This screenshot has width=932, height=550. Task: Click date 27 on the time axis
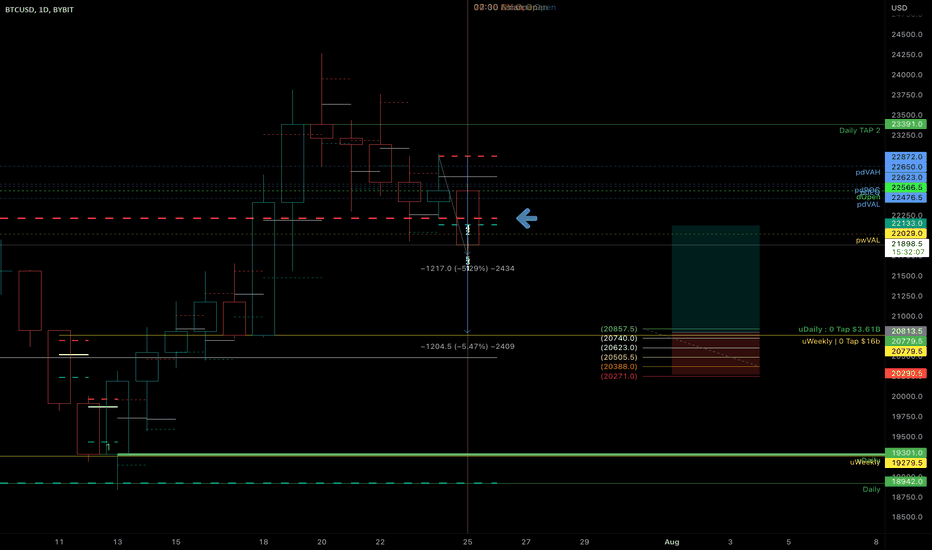(526, 542)
